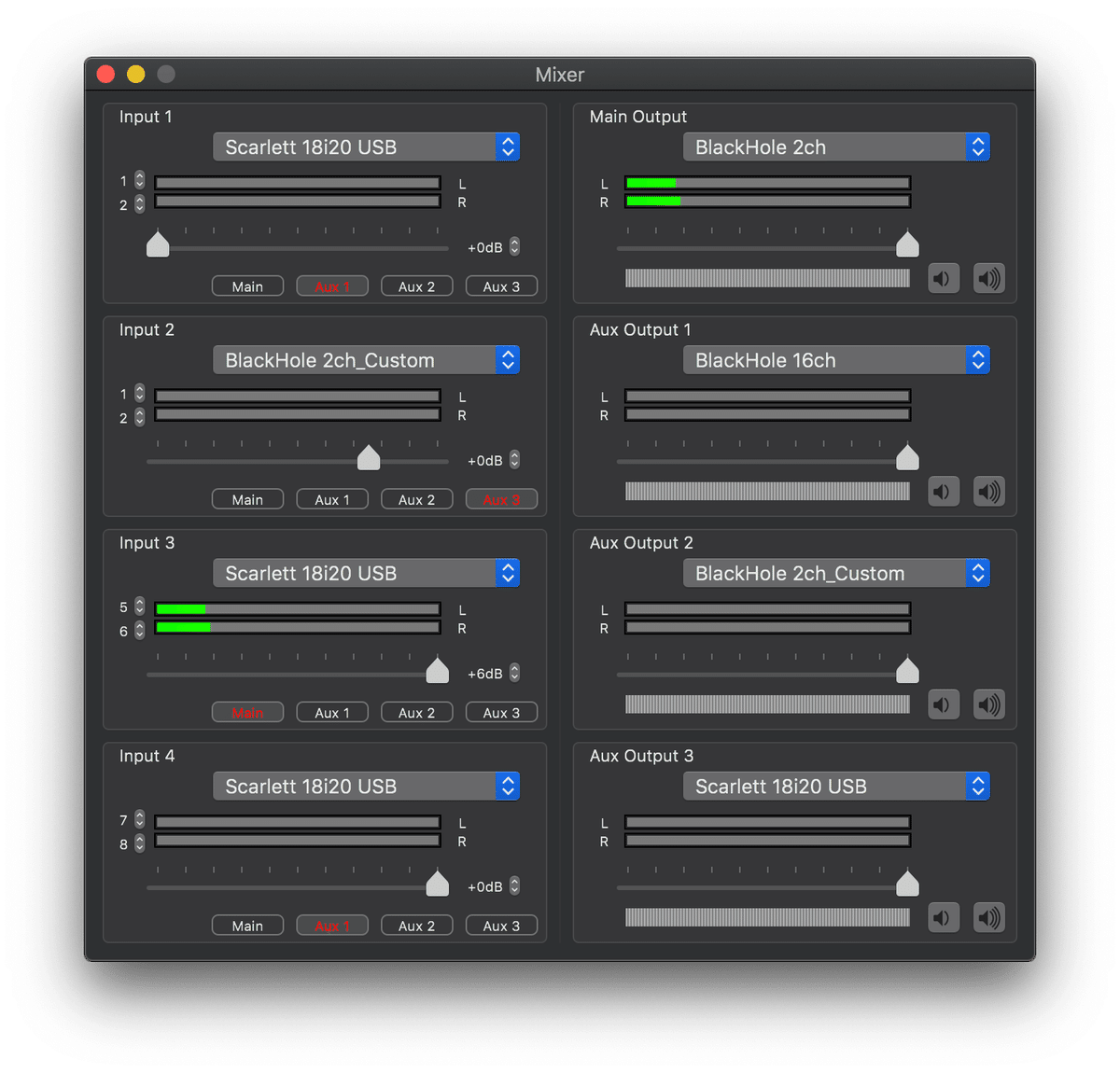Open Aux Output 2 device dropdown
Screen dimensions: 1120x1073
(836, 573)
